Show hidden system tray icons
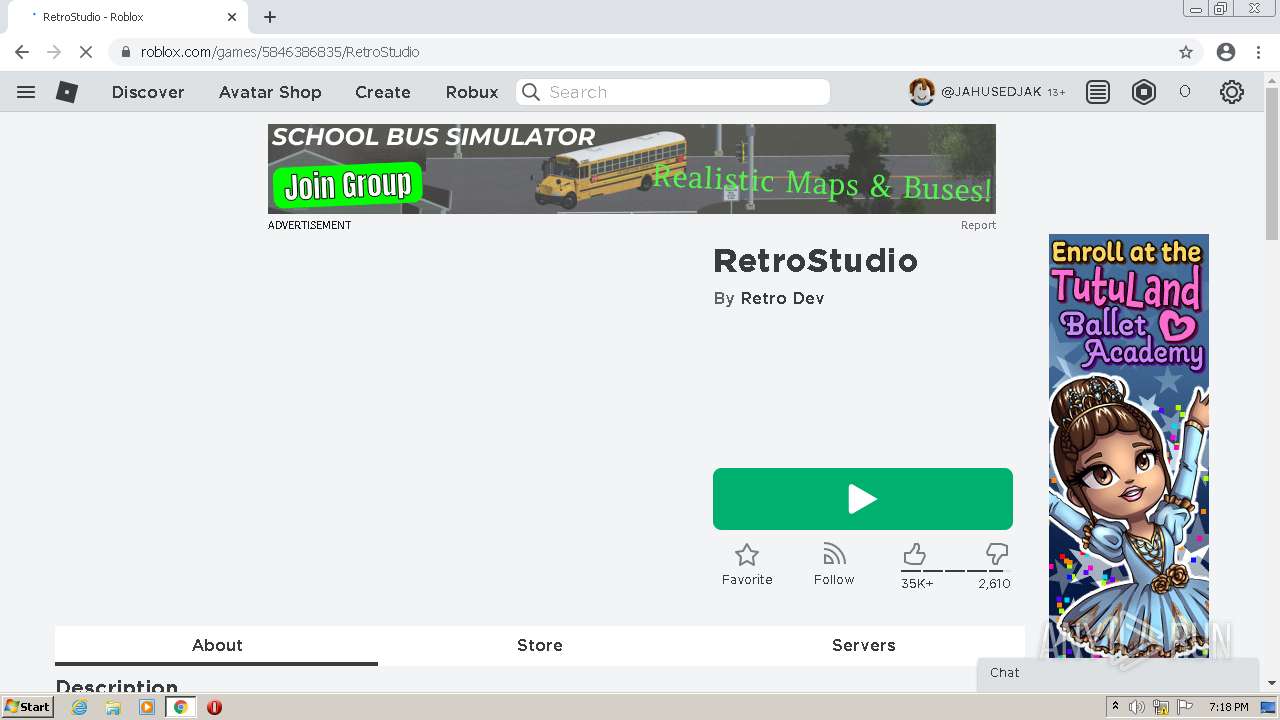 coord(1115,707)
